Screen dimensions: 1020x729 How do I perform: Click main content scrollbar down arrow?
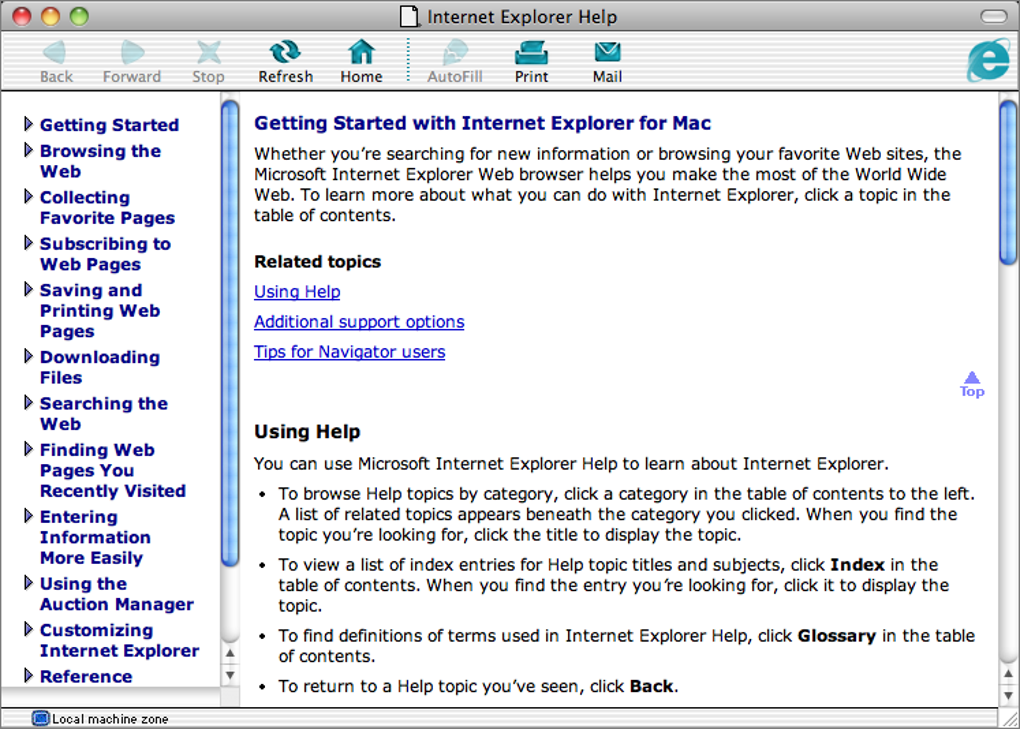pos(1008,696)
